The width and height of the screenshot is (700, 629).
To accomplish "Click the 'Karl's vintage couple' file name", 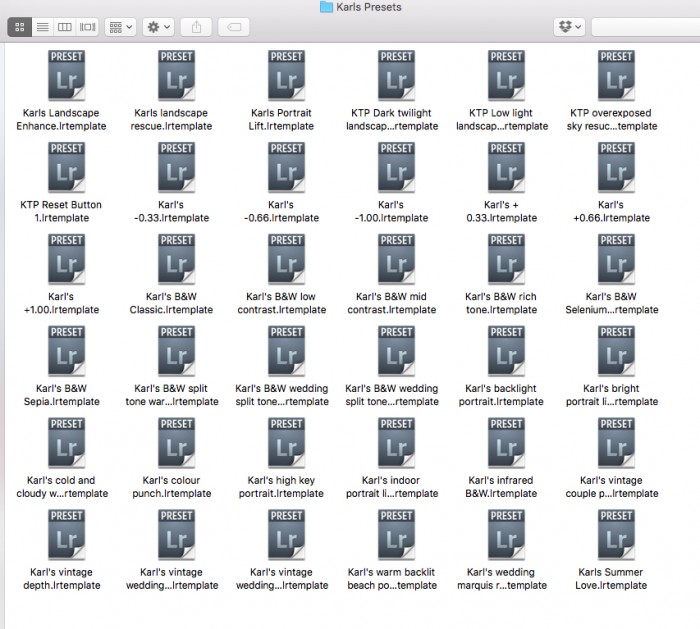I will tap(612, 487).
